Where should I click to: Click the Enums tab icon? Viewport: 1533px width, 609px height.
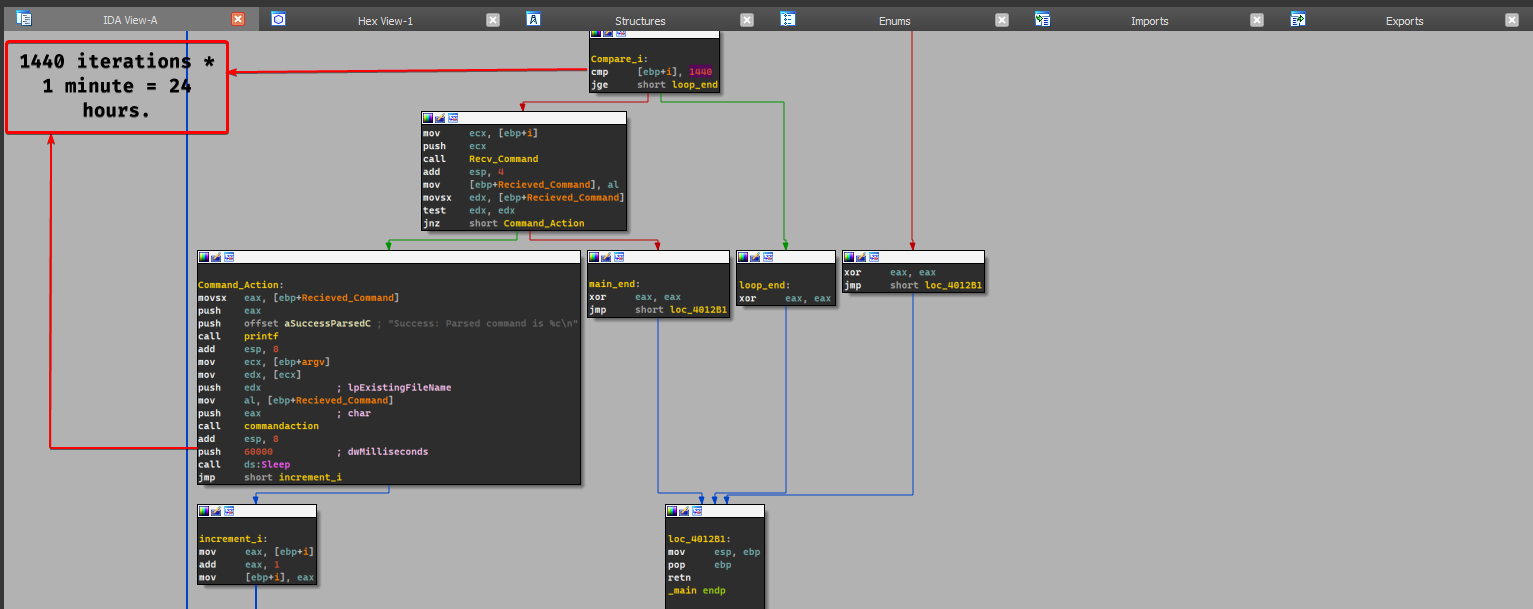(788, 19)
